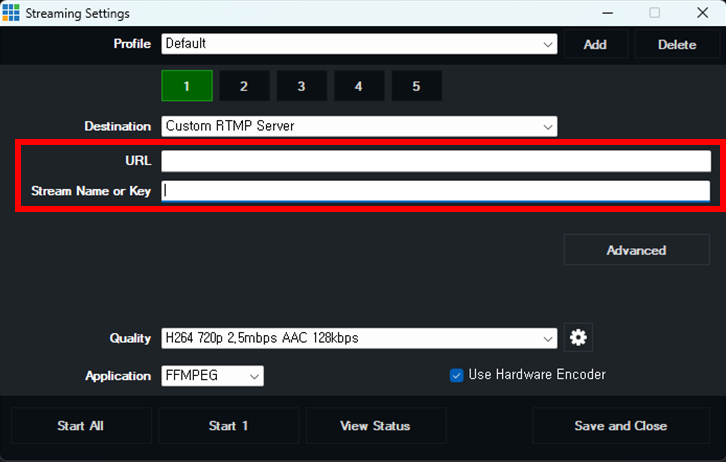The width and height of the screenshot is (726, 462).
Task: Open quality settings gear icon
Action: coord(577,338)
